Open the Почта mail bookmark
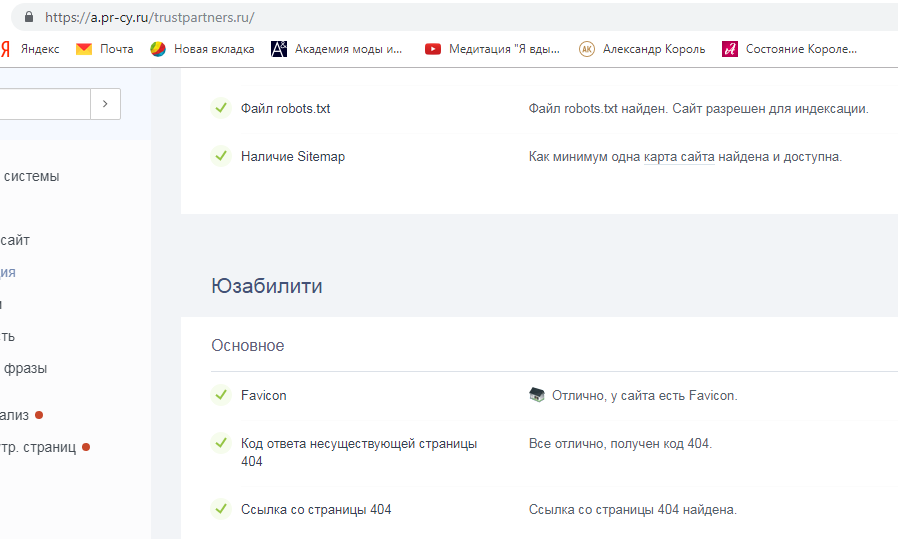The height and width of the screenshot is (539, 898). (x=105, y=49)
